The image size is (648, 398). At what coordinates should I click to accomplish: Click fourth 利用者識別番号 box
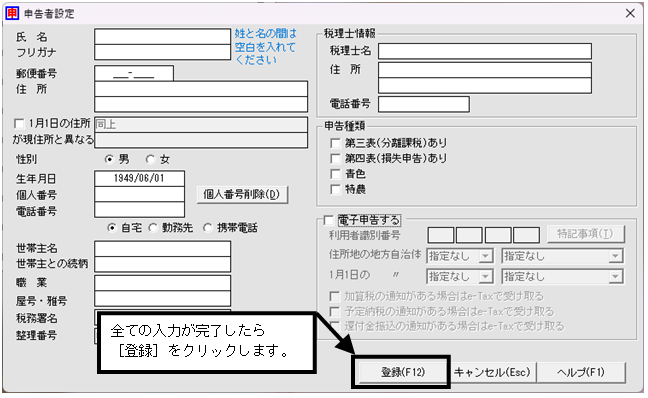coord(526,235)
